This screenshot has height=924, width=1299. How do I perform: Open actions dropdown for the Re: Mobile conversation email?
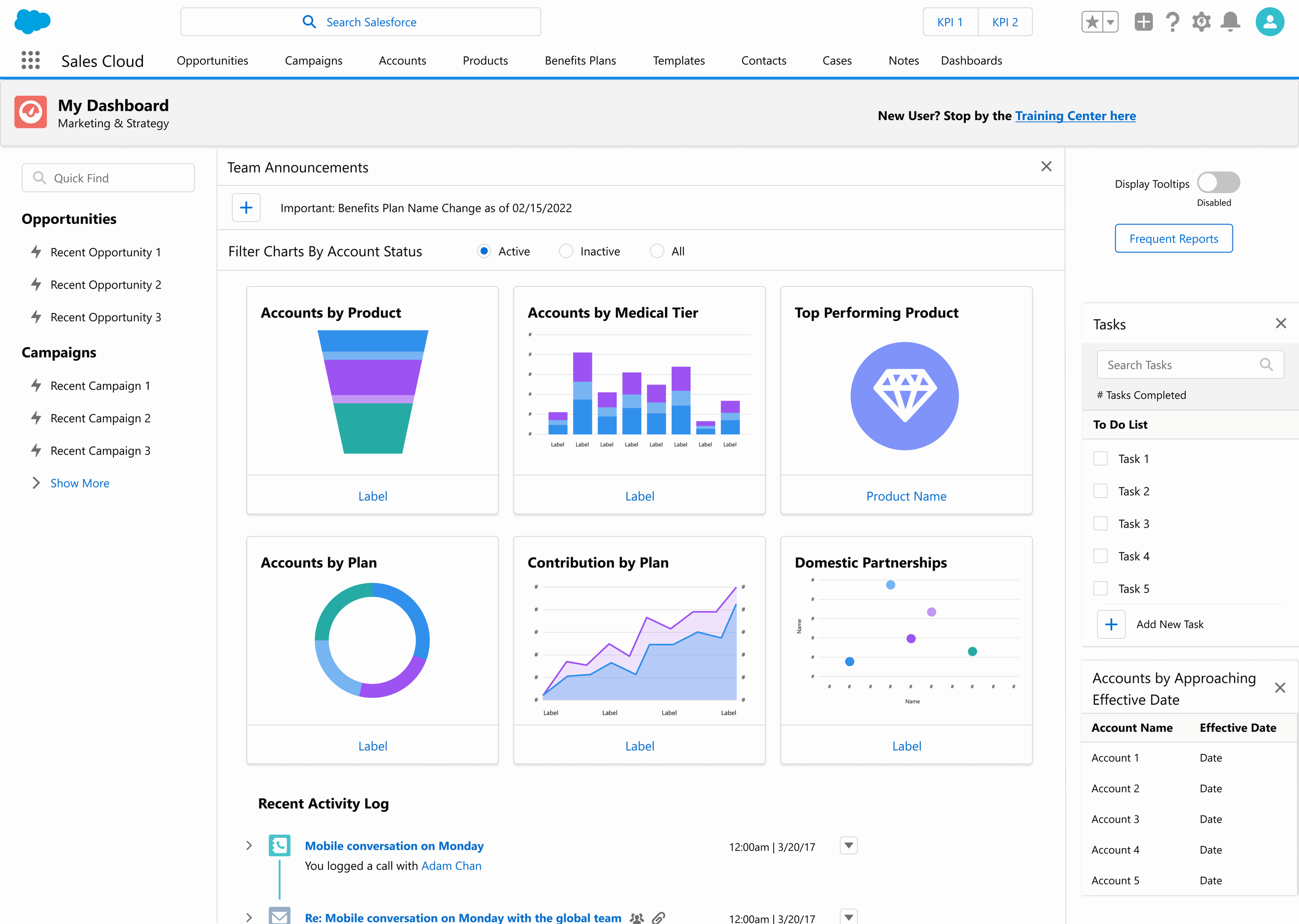(x=849, y=917)
